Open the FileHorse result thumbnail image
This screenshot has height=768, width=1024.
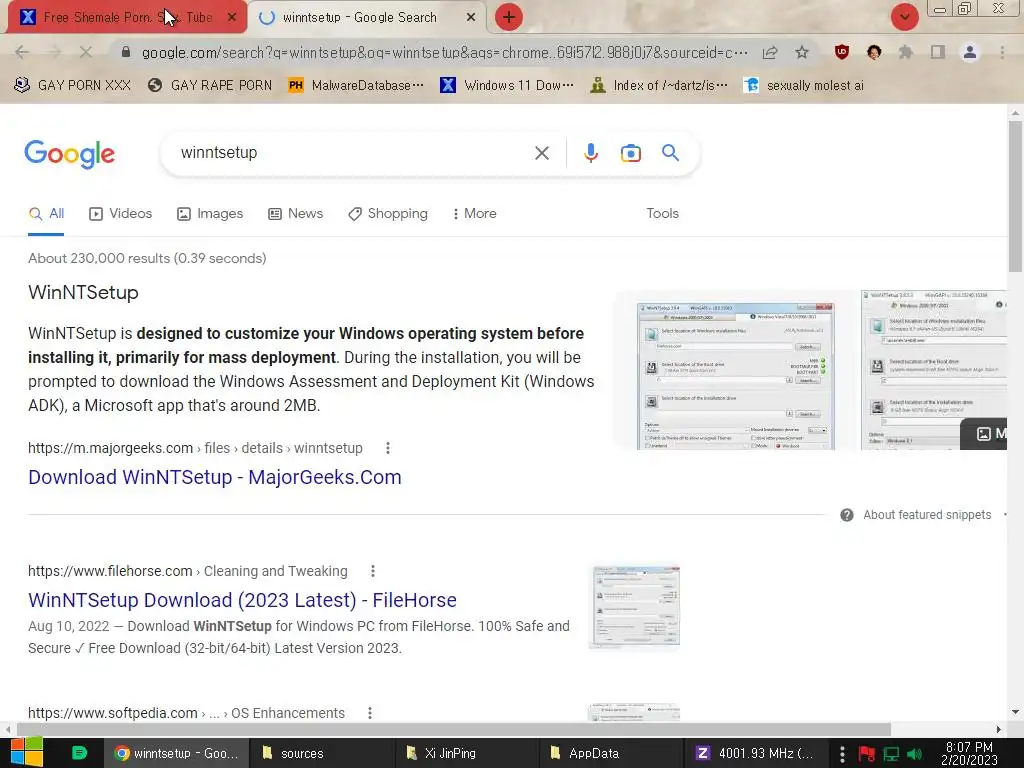[x=634, y=607]
